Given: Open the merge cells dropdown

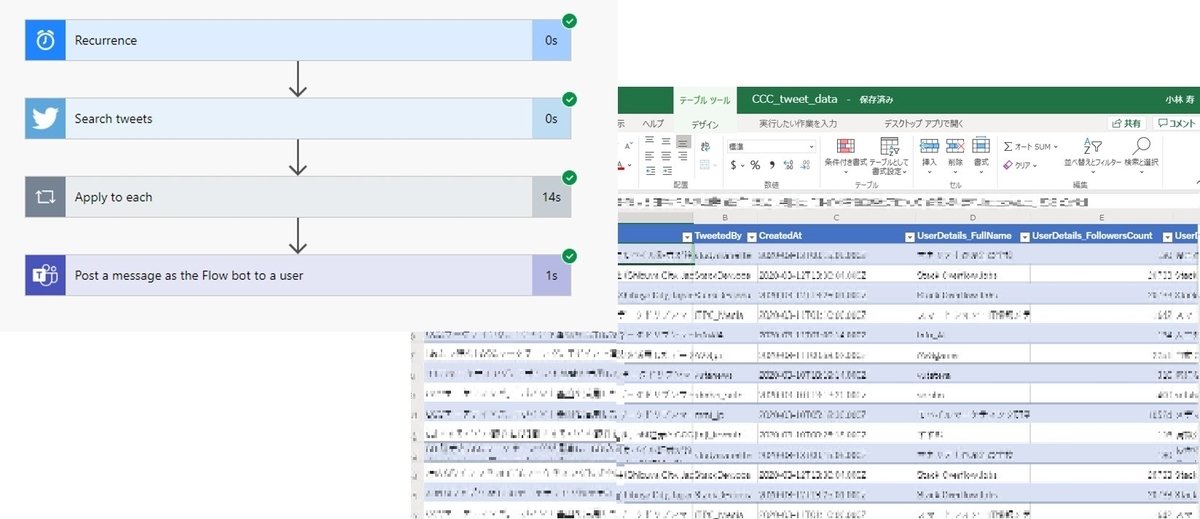Looking at the screenshot, I should pos(715,166).
